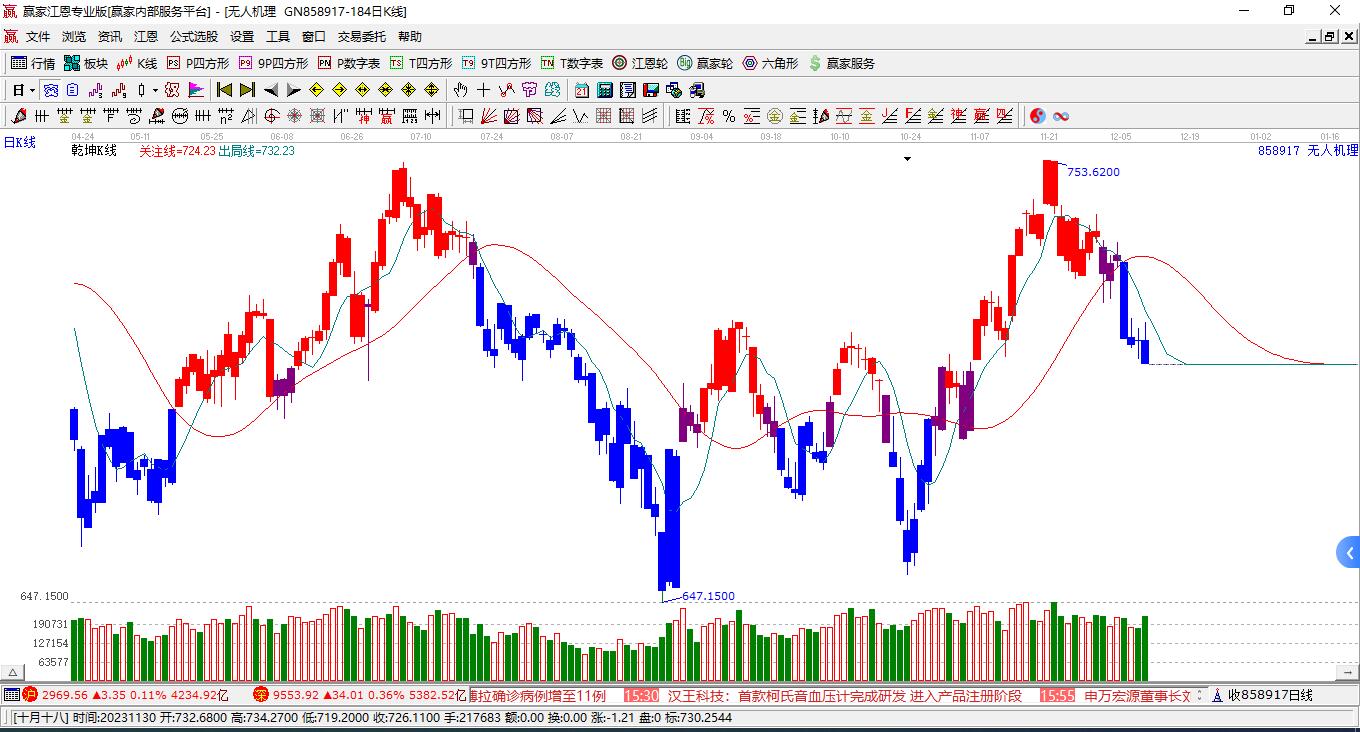Select the crosshair cursor tool
1360x732 pixels.
(x=483, y=90)
